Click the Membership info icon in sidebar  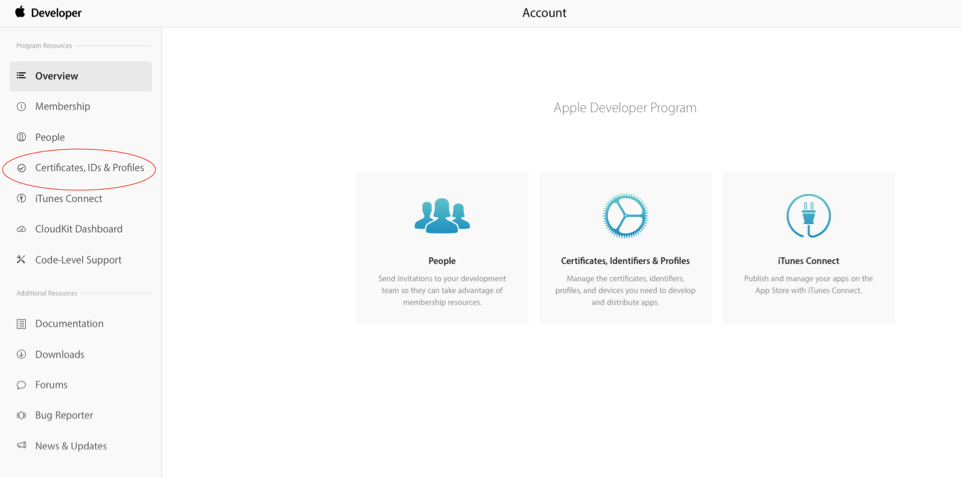click(x=21, y=107)
